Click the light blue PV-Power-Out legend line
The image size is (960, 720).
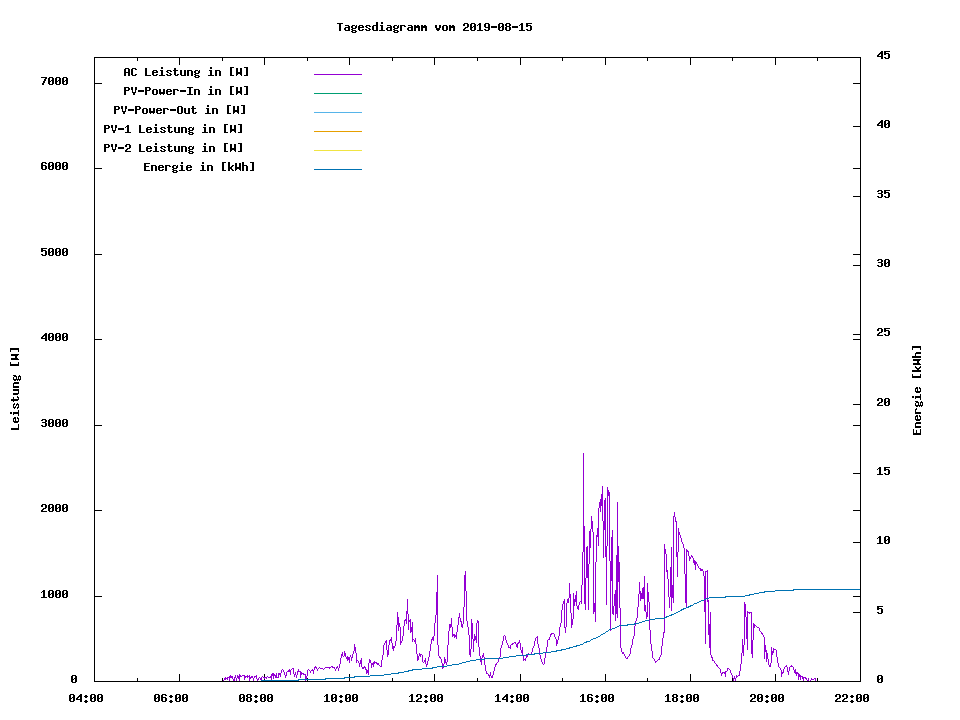pyautogui.click(x=337, y=112)
